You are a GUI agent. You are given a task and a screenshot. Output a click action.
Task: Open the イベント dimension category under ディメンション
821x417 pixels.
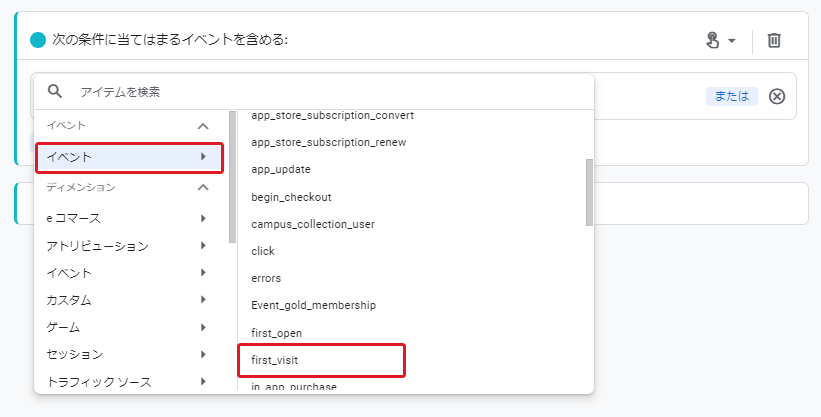[129, 273]
